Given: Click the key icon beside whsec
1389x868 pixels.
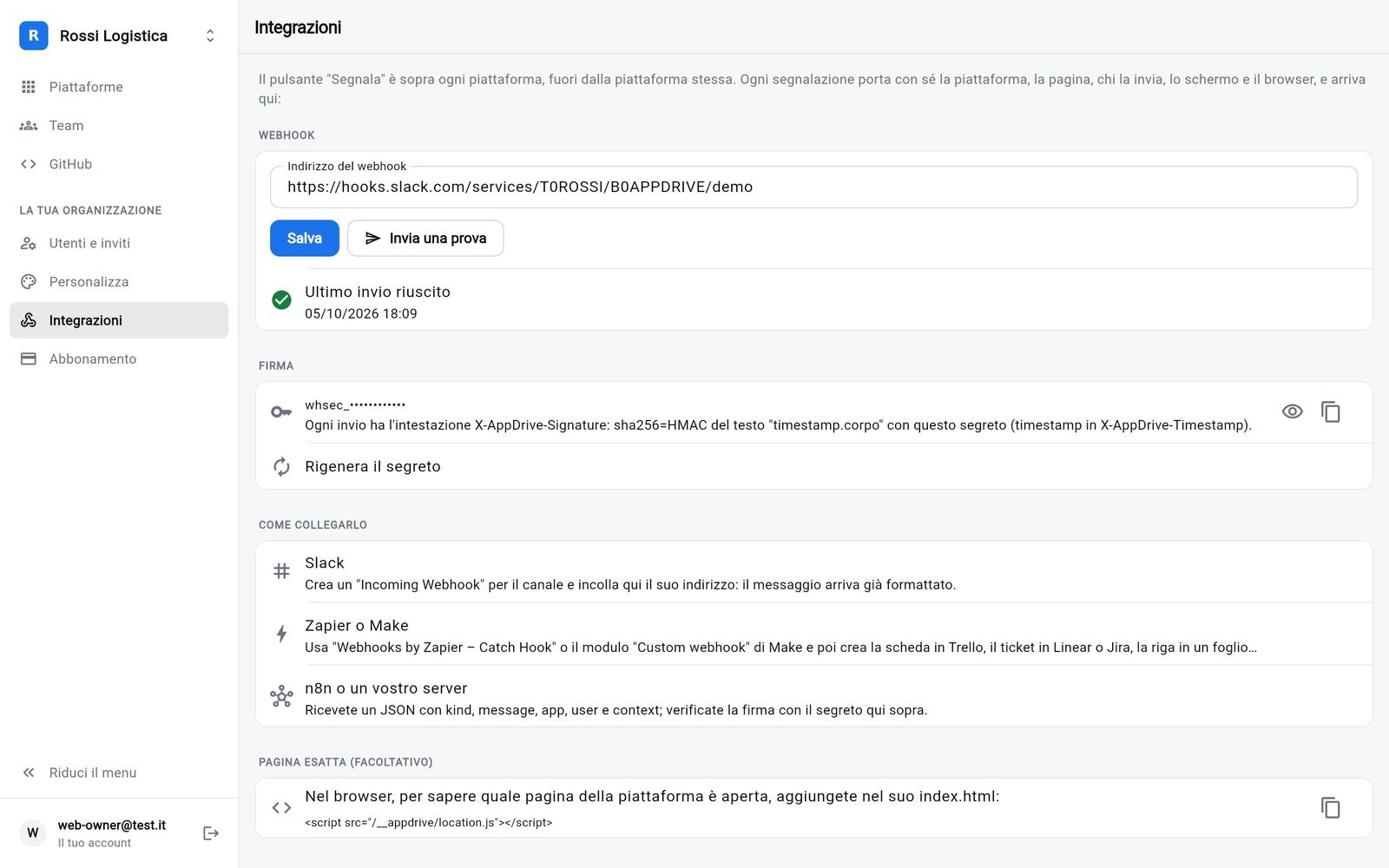Looking at the screenshot, I should [x=281, y=411].
